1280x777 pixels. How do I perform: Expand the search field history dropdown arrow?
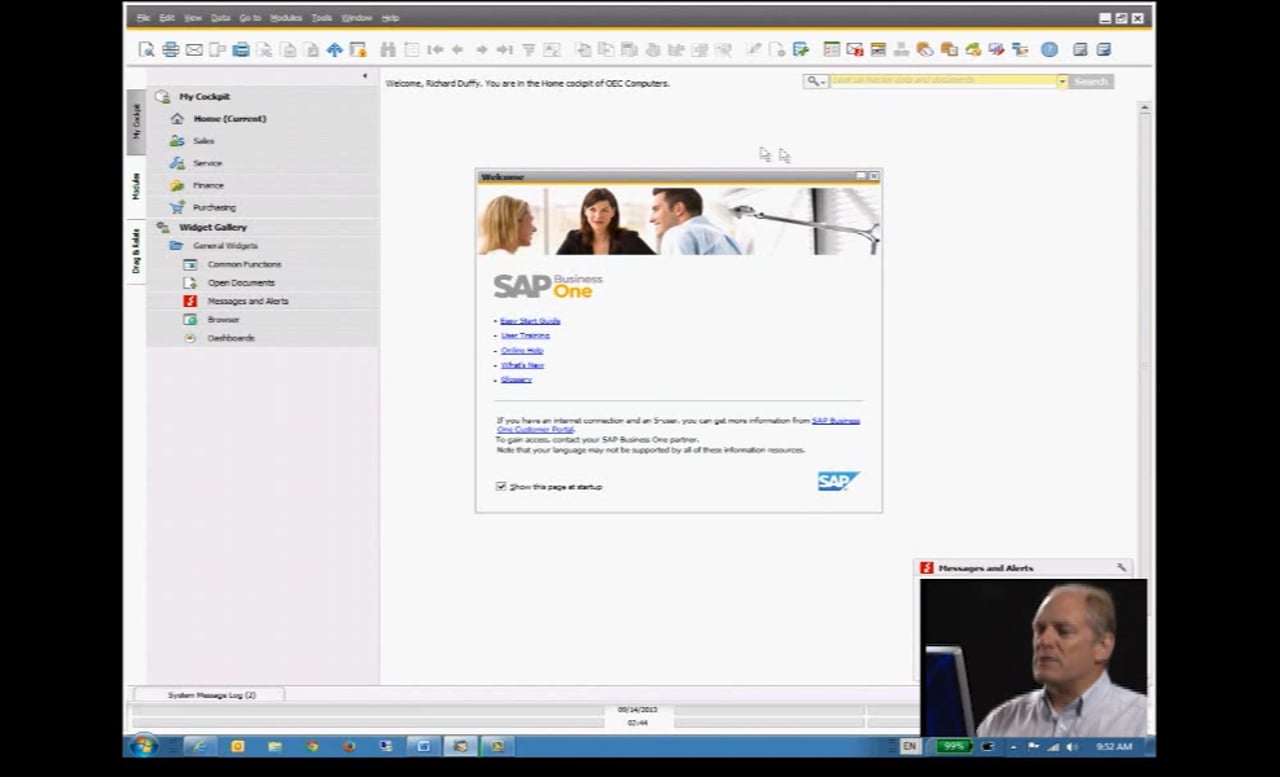(1062, 81)
